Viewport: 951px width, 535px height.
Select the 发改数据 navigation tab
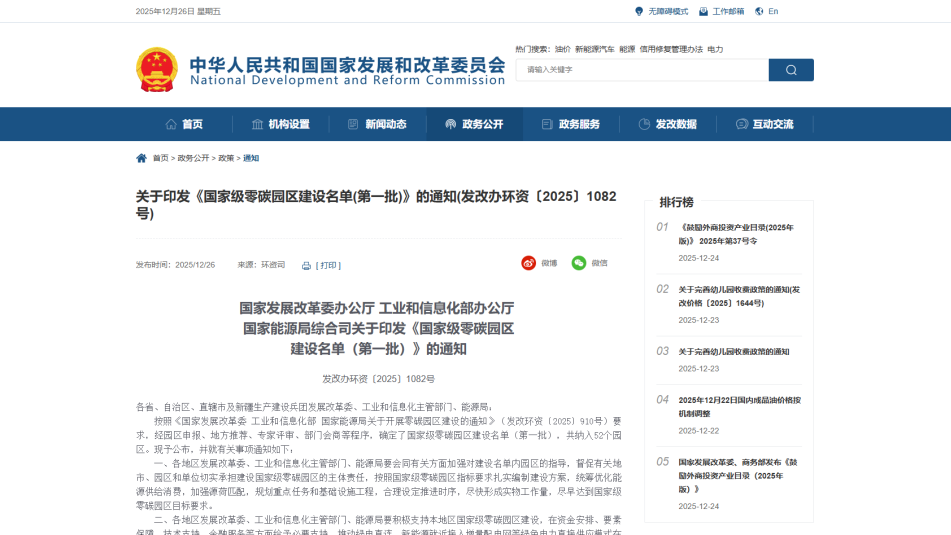tap(667, 124)
